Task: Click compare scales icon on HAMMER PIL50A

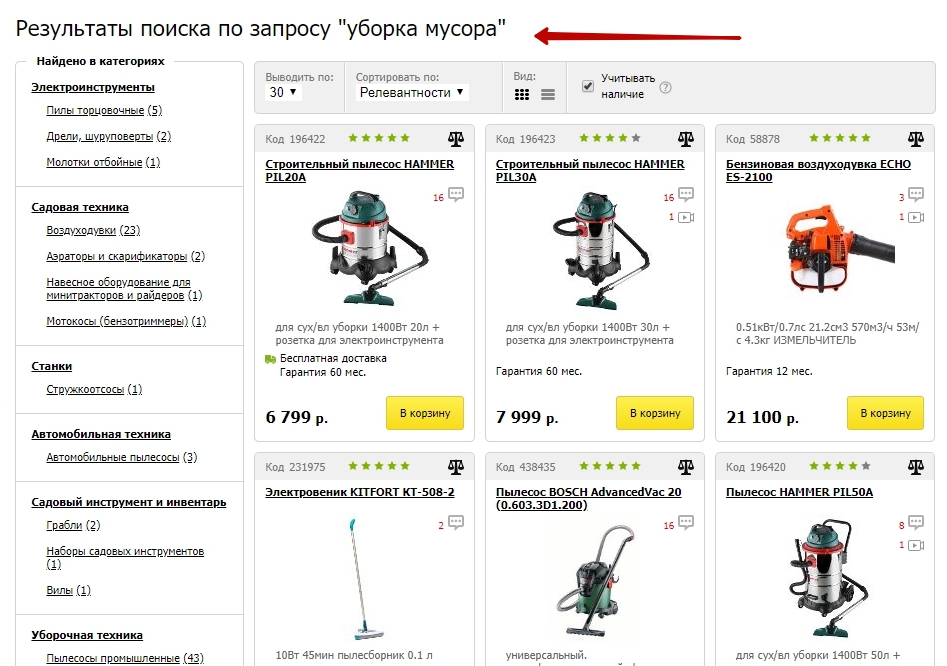Action: [916, 467]
